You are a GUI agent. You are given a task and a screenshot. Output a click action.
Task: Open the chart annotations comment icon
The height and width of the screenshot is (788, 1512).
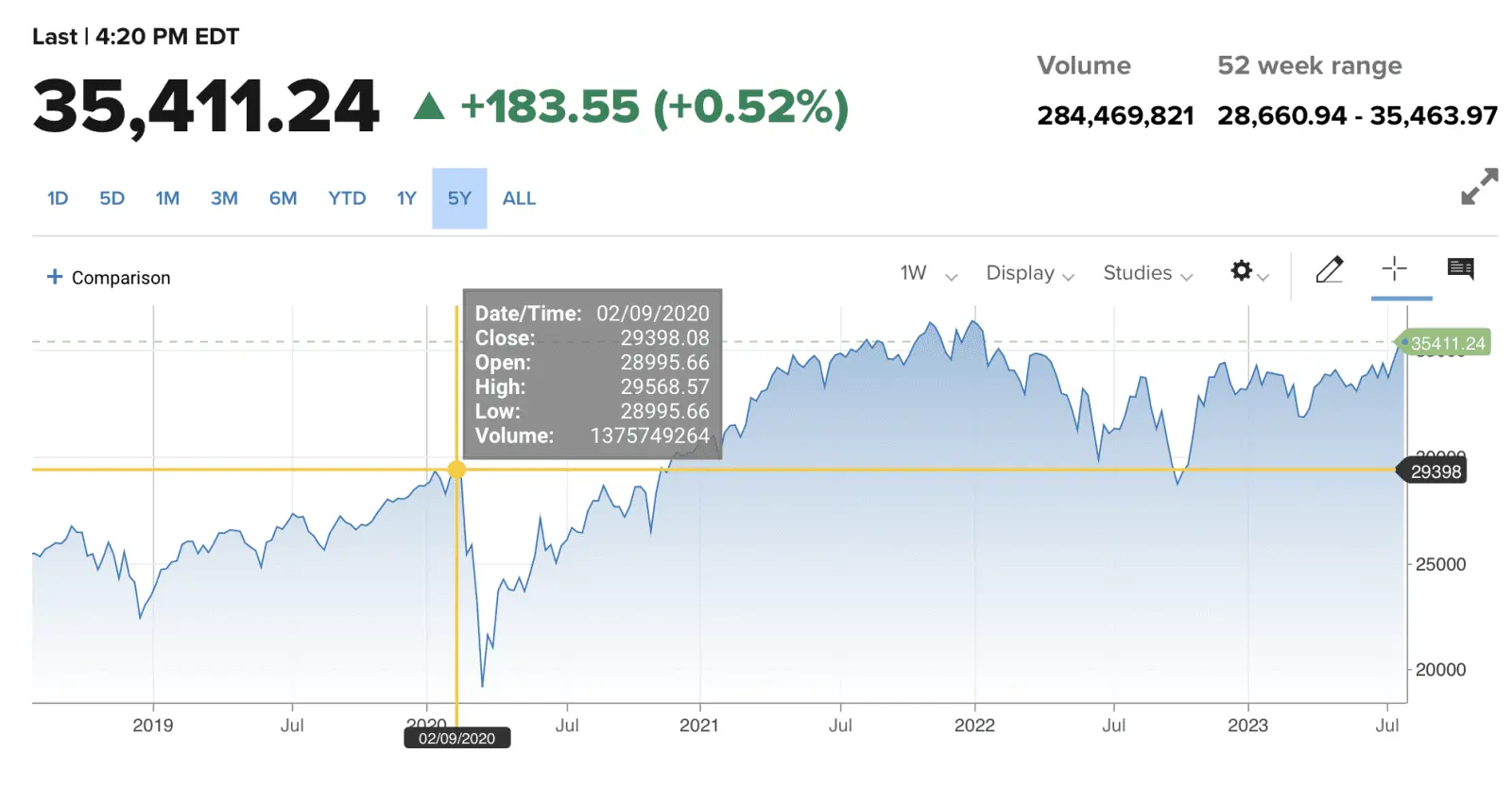tap(1460, 269)
